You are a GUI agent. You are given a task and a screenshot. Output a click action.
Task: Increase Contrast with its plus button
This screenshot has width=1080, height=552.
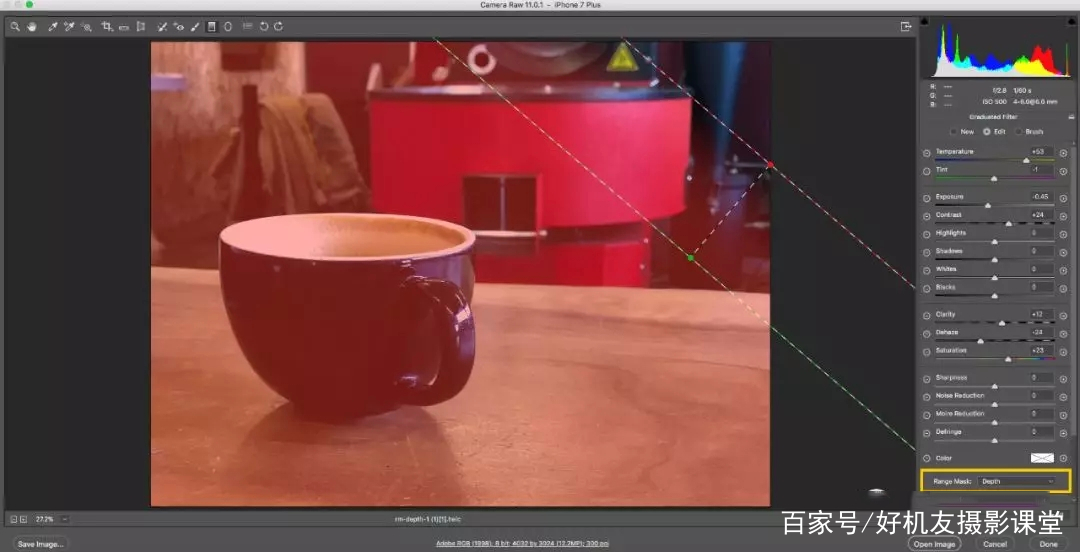(x=1063, y=216)
